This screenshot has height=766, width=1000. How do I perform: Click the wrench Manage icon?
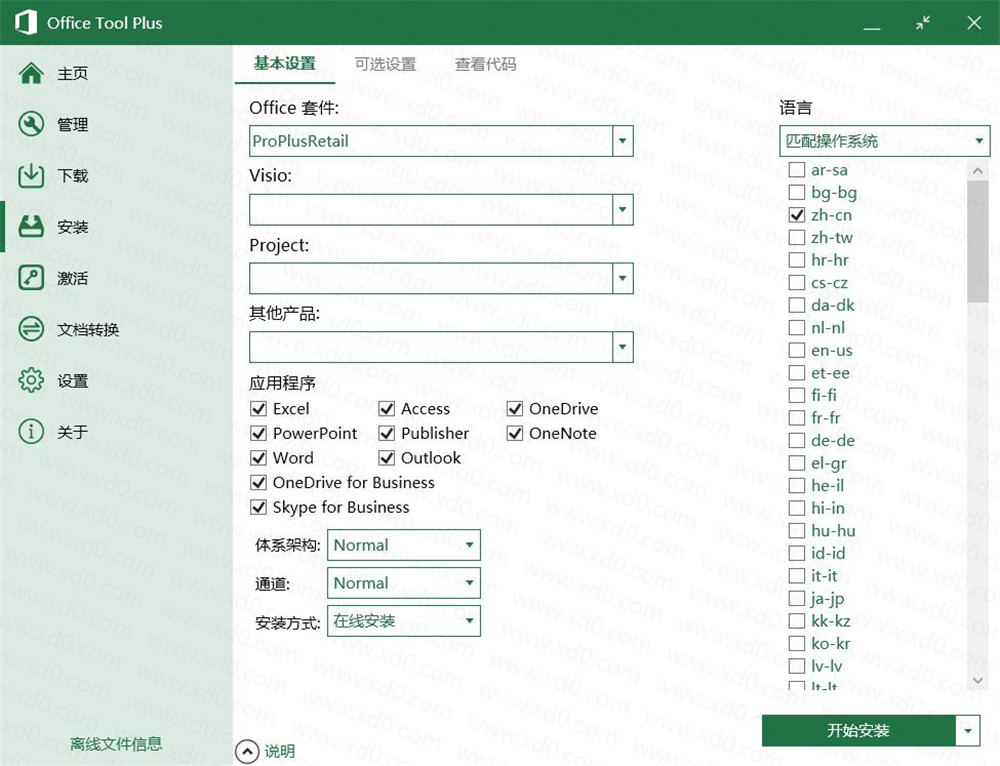(31, 124)
